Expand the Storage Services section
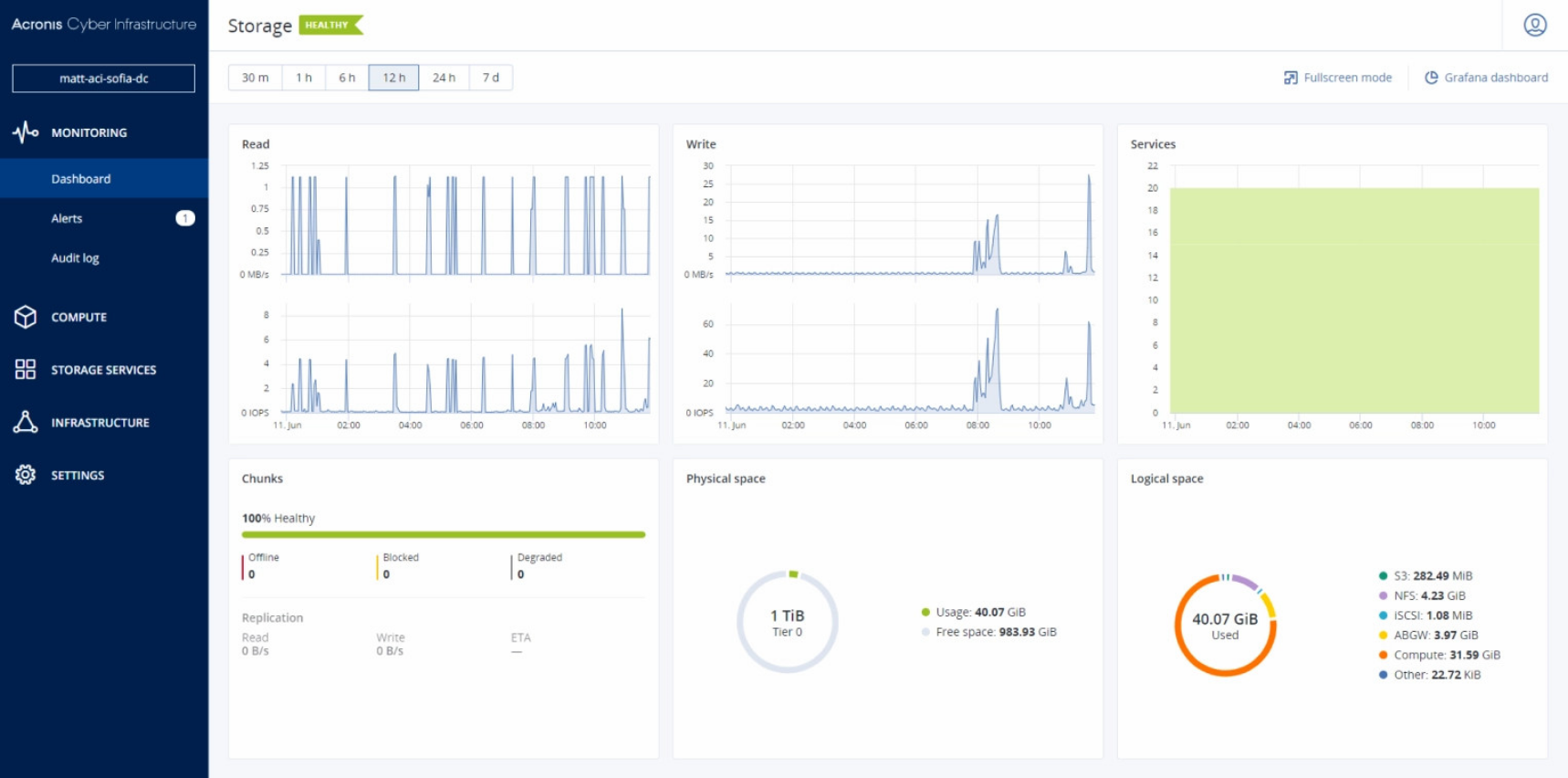Image resolution: width=1568 pixels, height=778 pixels. 103,370
